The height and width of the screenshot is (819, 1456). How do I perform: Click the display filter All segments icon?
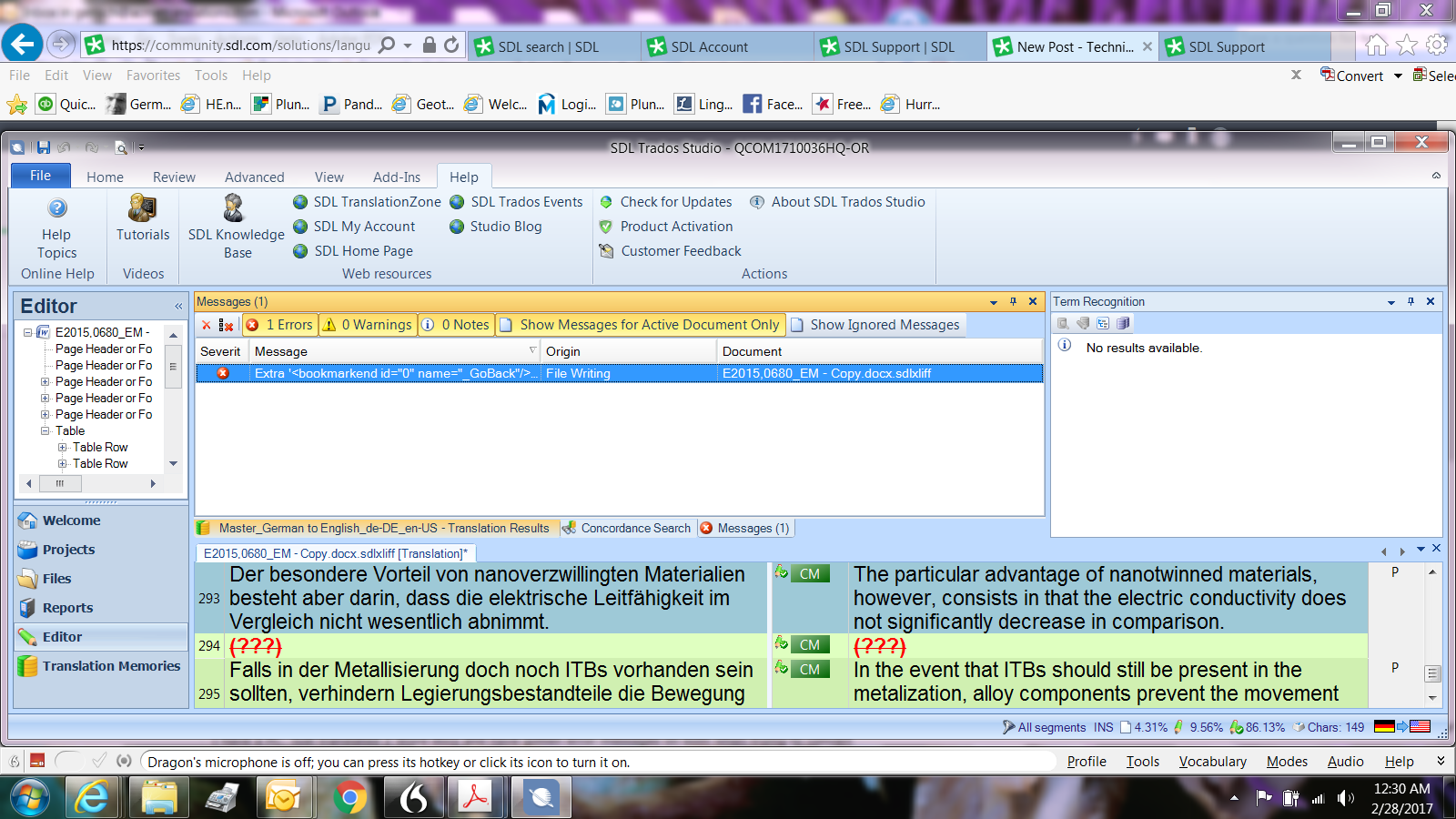pyautogui.click(x=1008, y=727)
